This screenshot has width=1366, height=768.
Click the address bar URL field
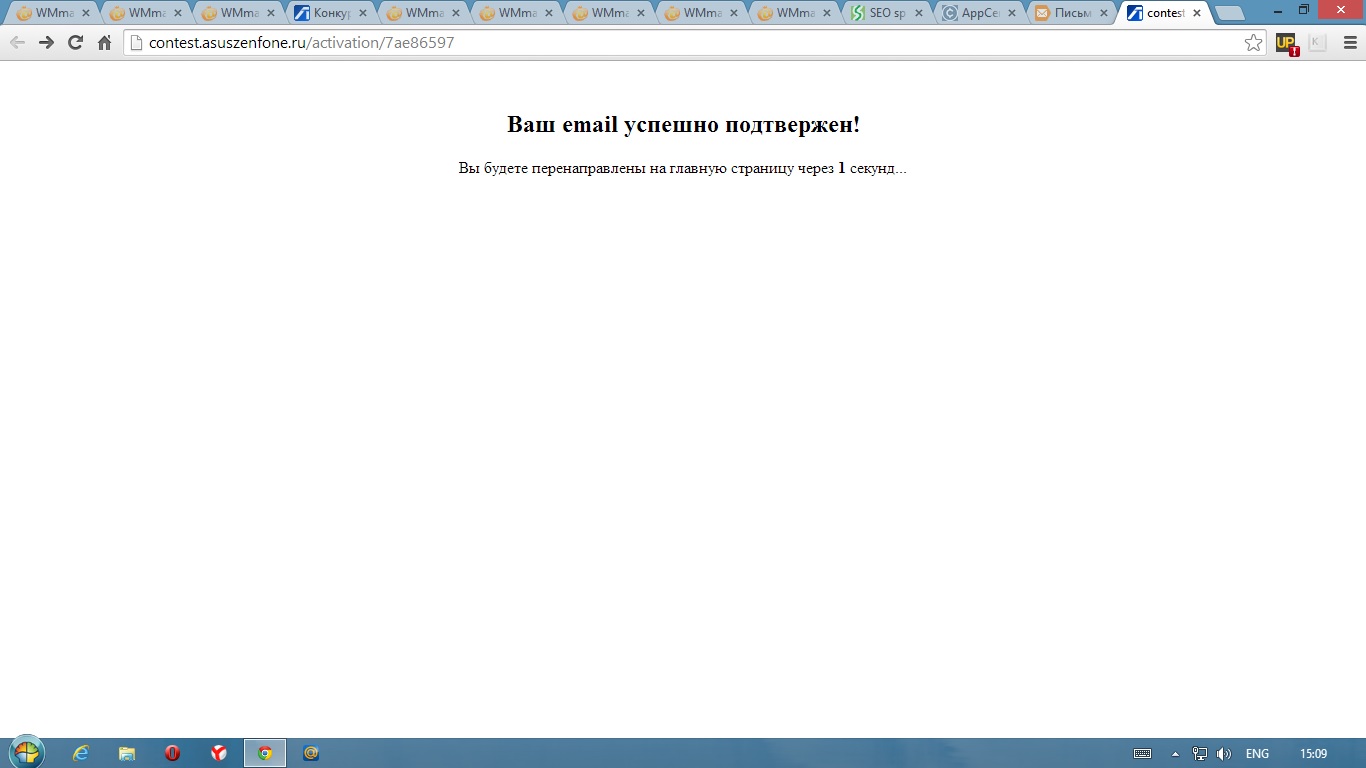(695, 43)
